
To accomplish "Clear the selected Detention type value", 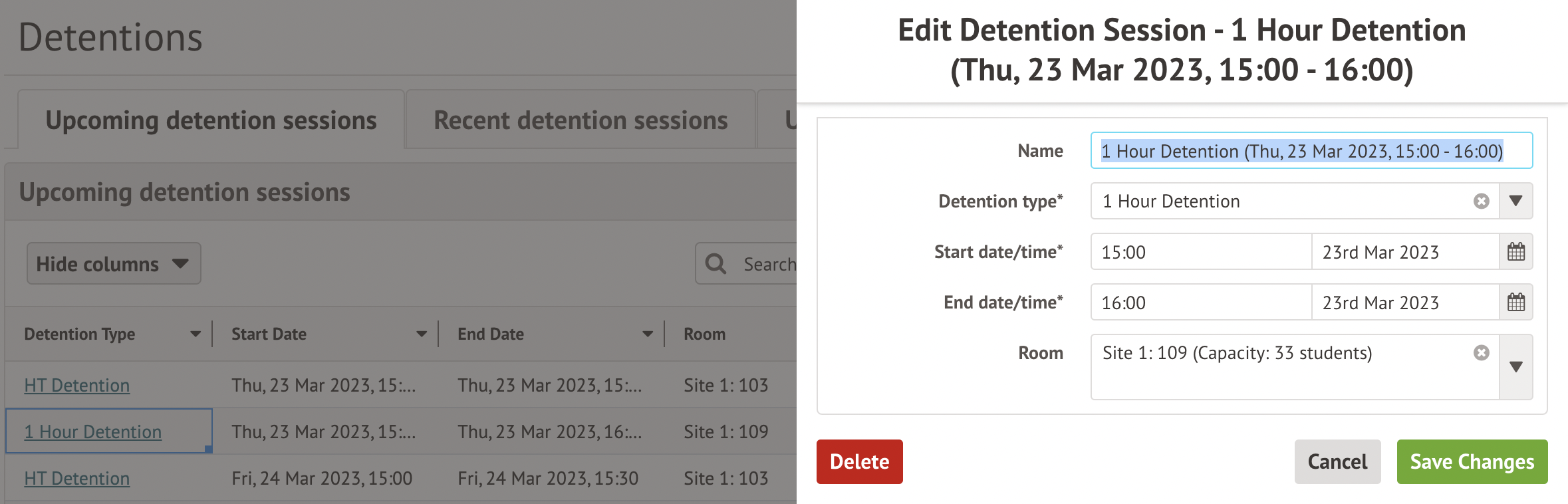I will coord(1481,201).
